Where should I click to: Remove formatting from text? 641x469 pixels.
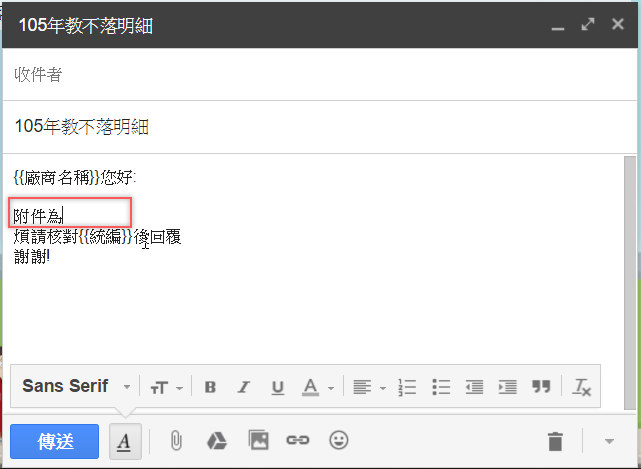582,387
